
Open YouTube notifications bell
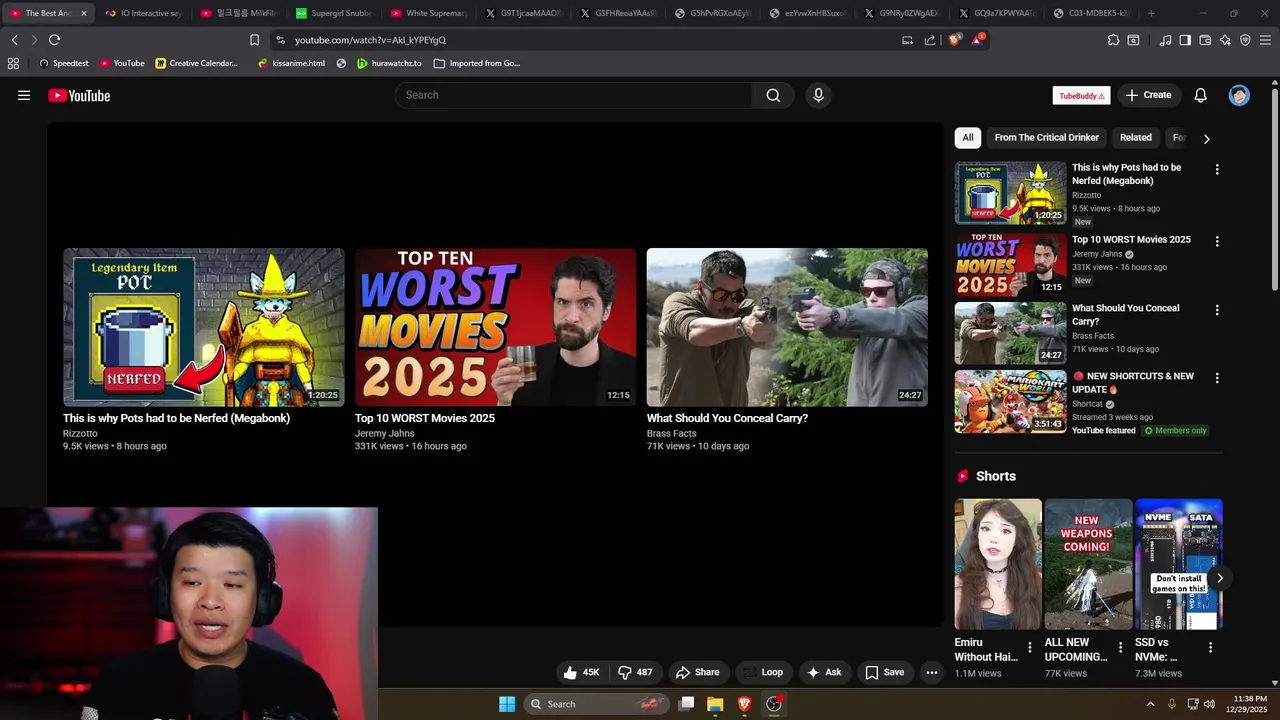click(x=1200, y=95)
